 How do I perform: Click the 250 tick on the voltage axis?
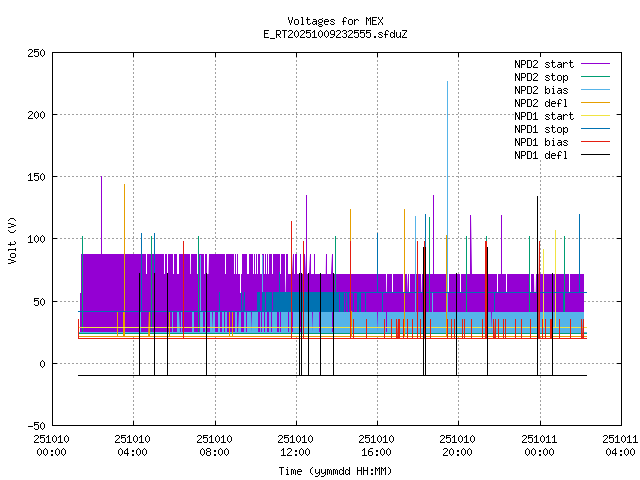35,53
